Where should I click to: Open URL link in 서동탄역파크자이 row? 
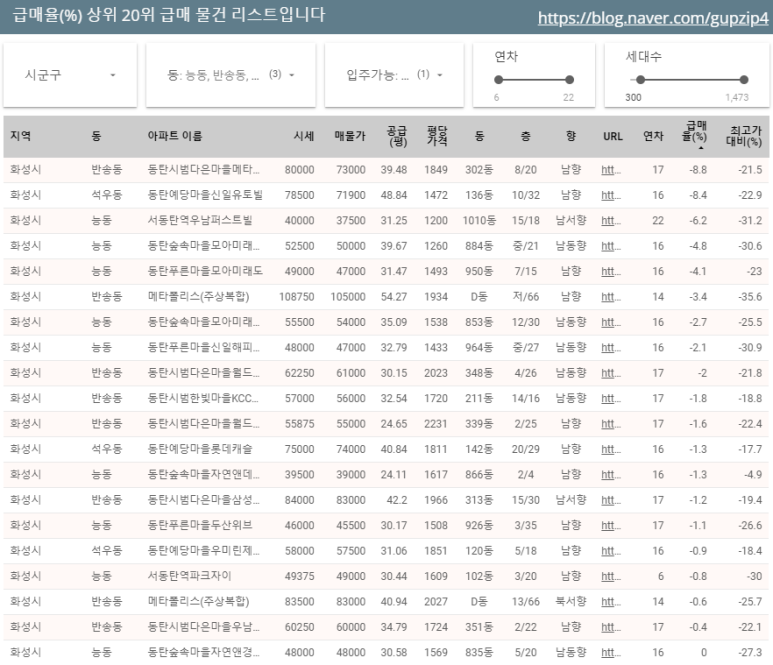pyautogui.click(x=611, y=576)
